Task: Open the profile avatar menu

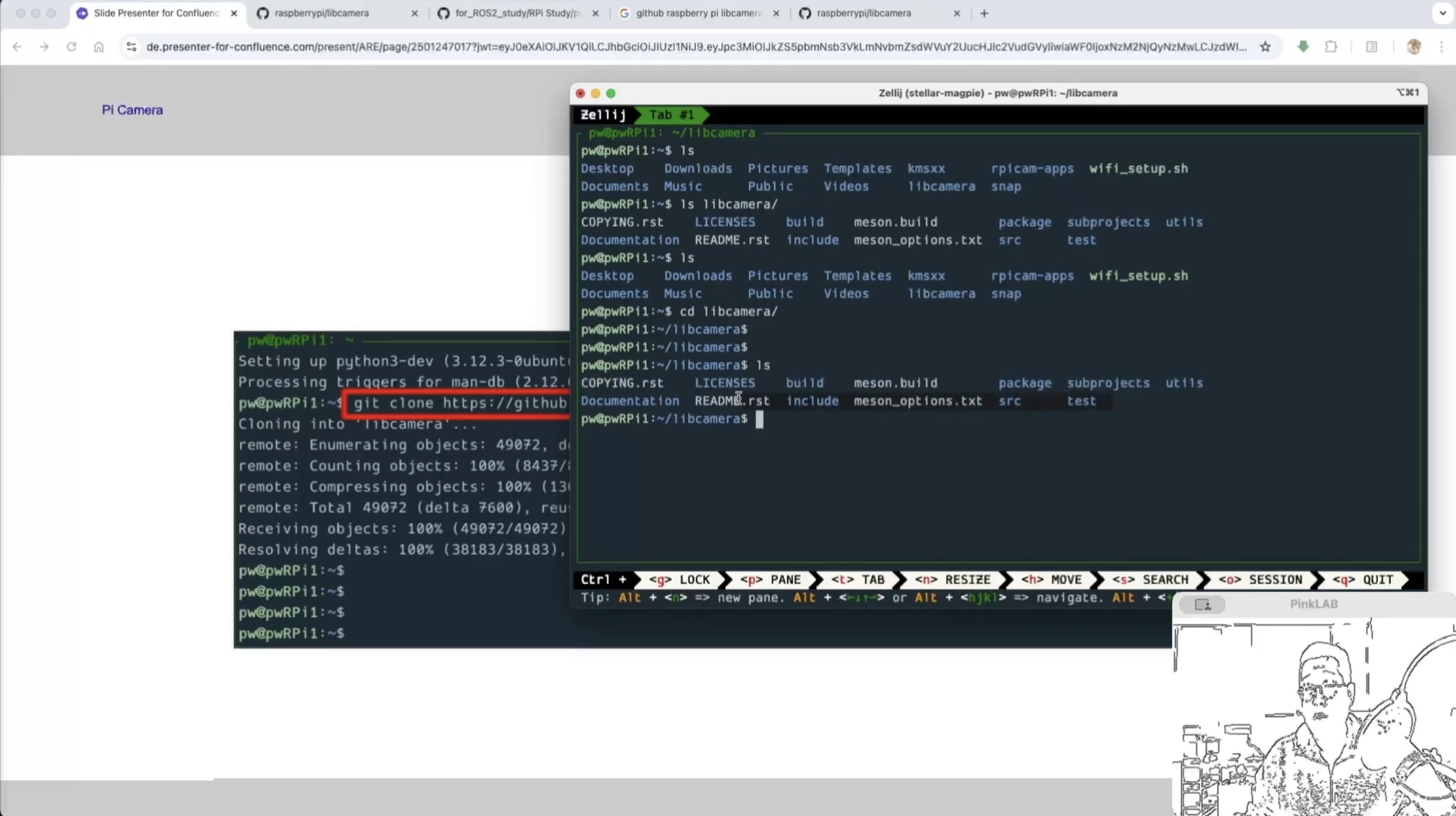Action: click(x=1414, y=47)
